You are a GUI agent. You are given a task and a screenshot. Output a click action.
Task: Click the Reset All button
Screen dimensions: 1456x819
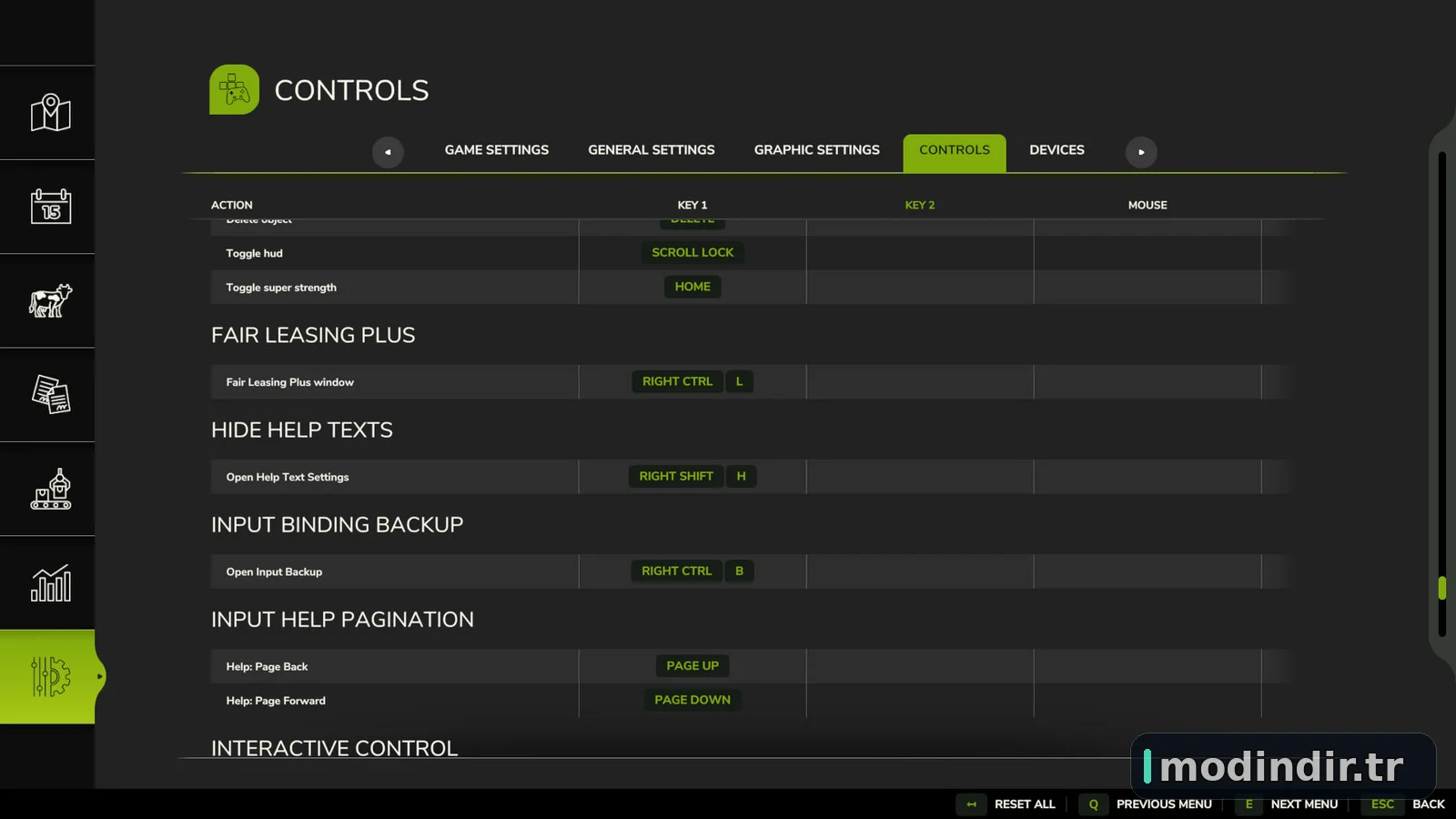[1025, 804]
